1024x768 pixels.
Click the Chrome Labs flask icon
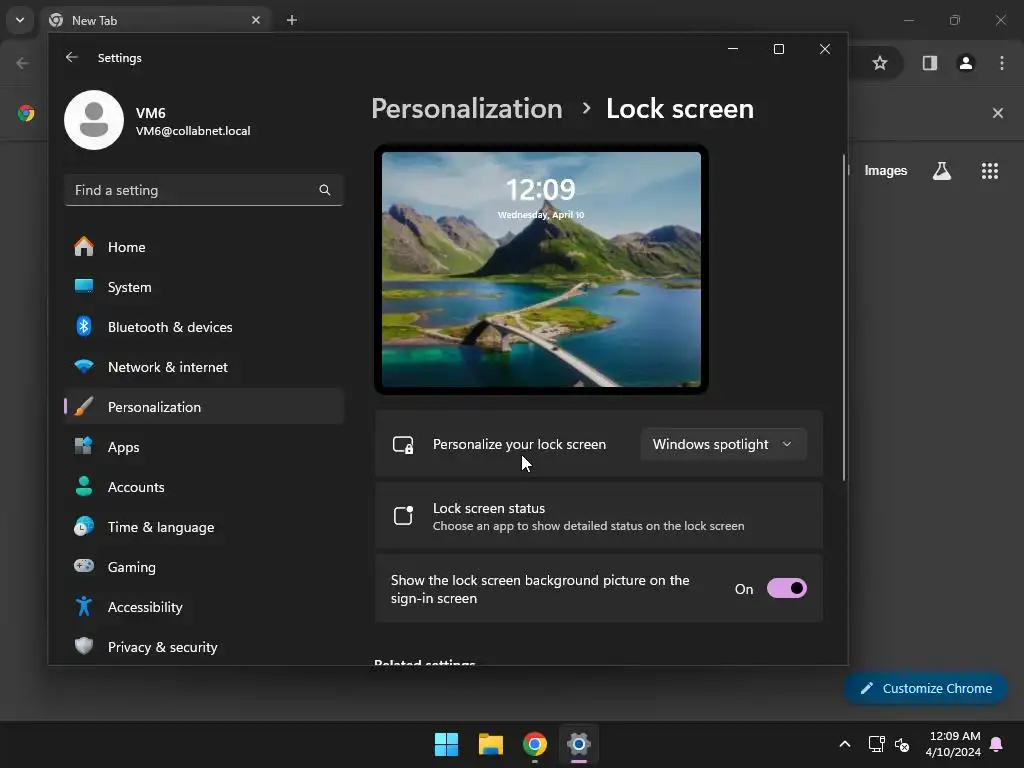[x=942, y=170]
